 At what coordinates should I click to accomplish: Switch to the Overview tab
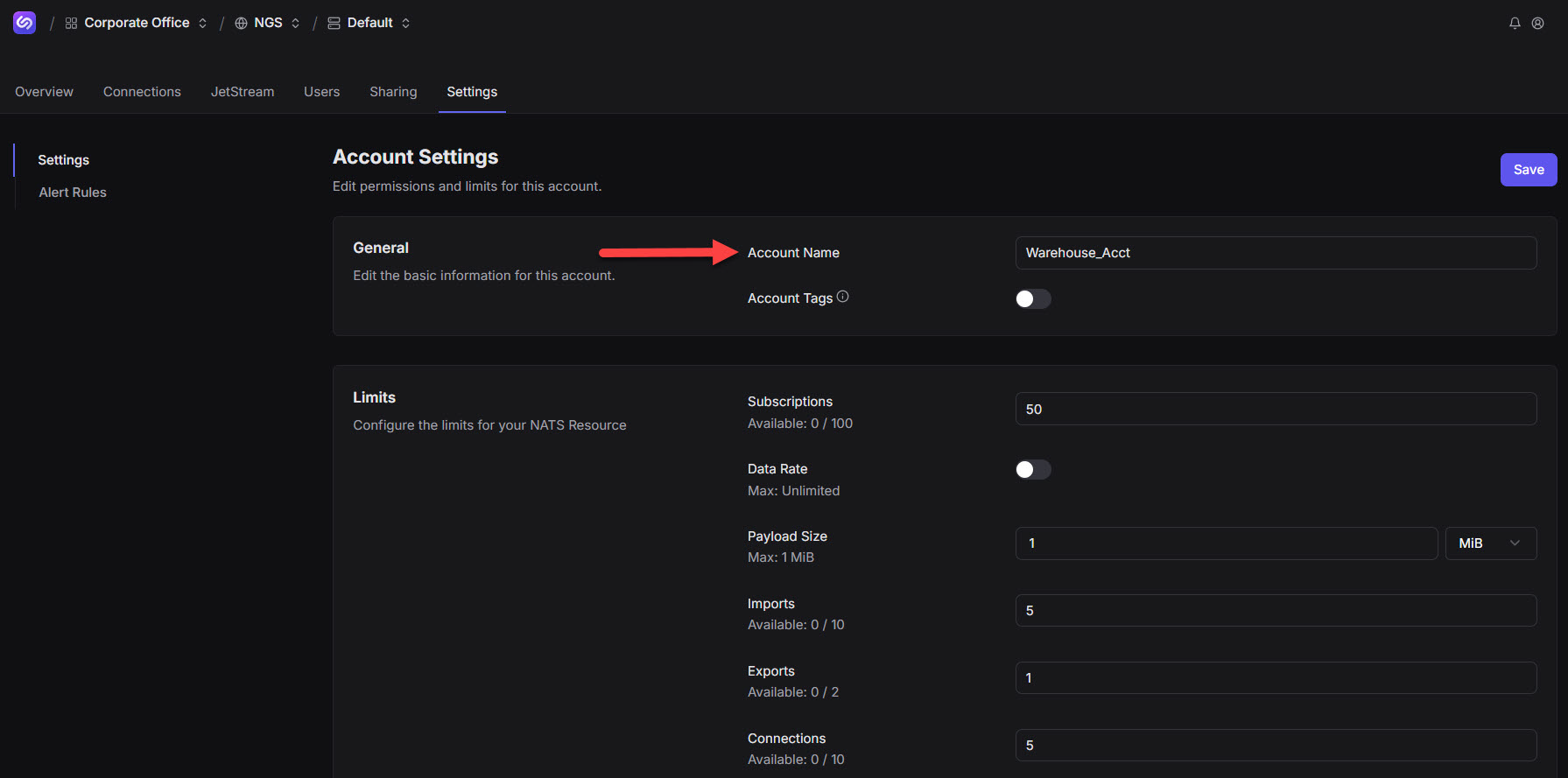pos(44,92)
